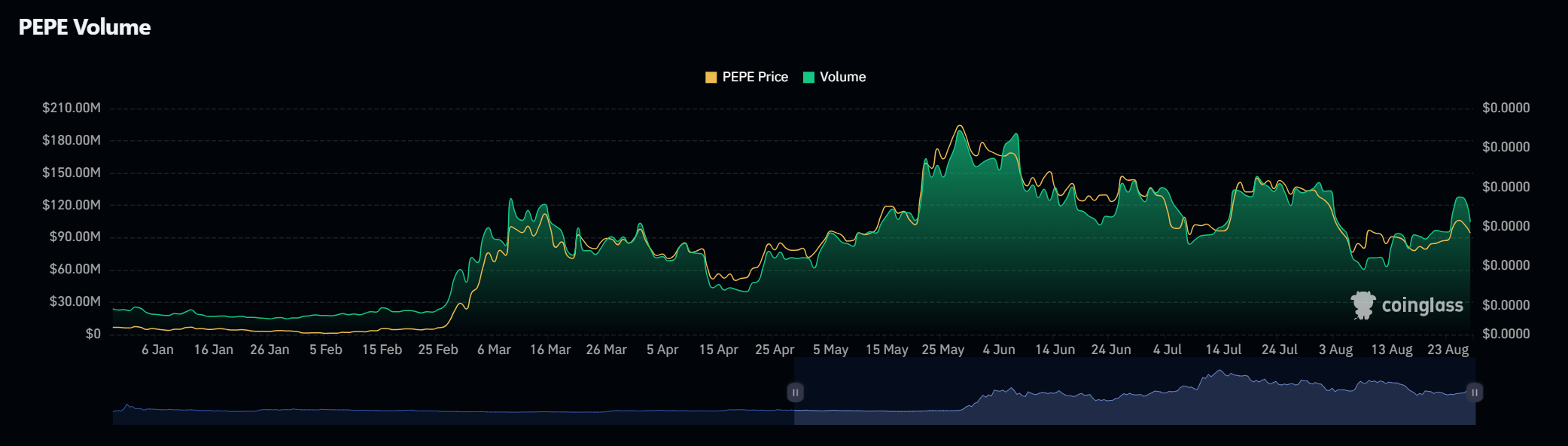Click the 4 Jul date label
This screenshot has height=446, width=1568.
coord(1168,350)
